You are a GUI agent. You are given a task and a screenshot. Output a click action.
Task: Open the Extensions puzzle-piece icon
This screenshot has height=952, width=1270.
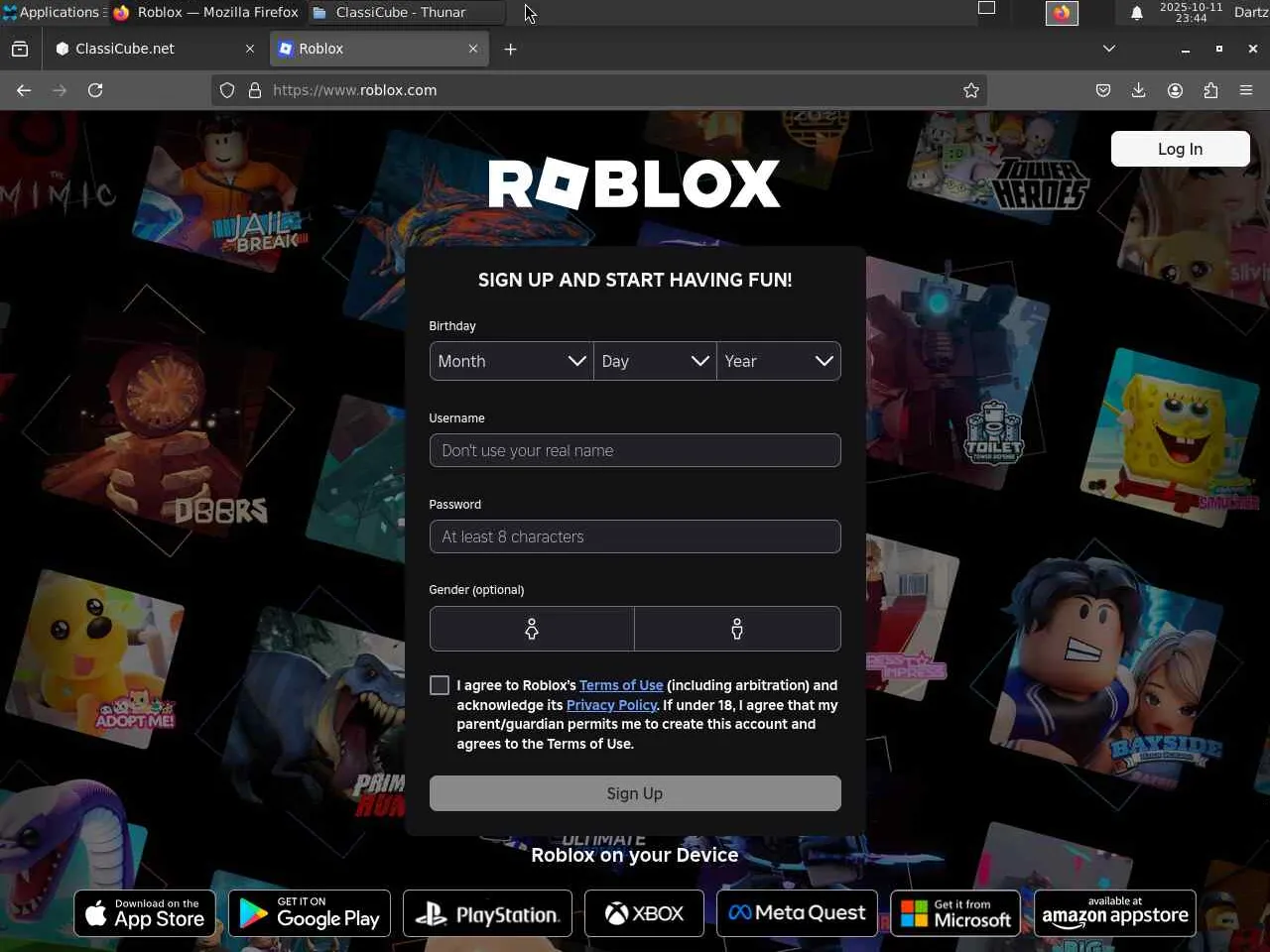[1210, 90]
